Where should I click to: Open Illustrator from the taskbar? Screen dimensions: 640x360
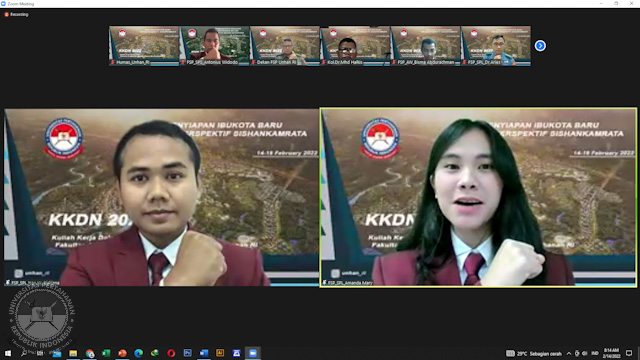pyautogui.click(x=220, y=353)
